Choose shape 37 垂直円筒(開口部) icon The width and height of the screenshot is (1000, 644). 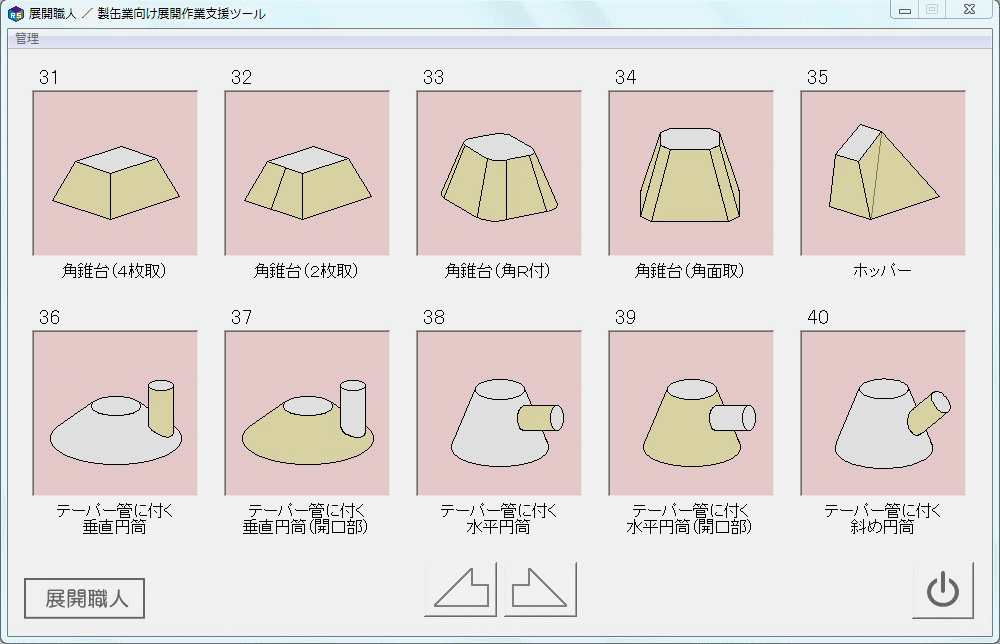[307, 413]
